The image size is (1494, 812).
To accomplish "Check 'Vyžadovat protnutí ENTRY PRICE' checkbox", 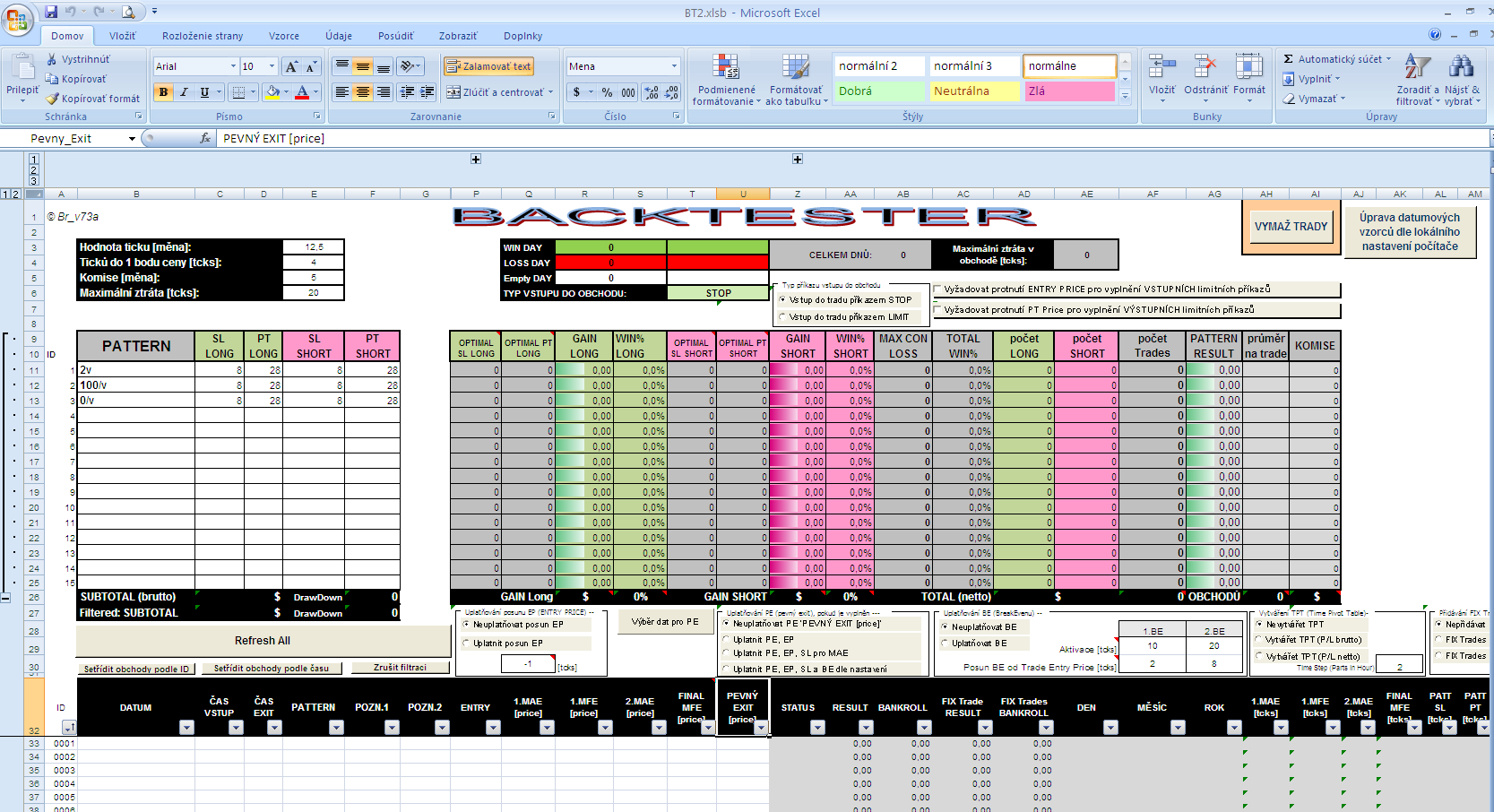I will coord(938,289).
